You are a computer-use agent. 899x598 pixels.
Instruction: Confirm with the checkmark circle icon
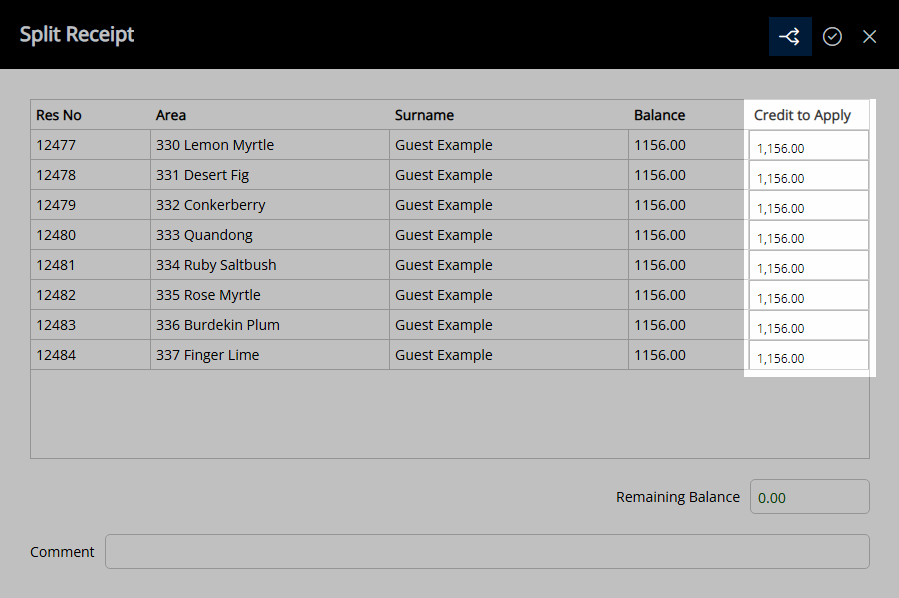[832, 37]
